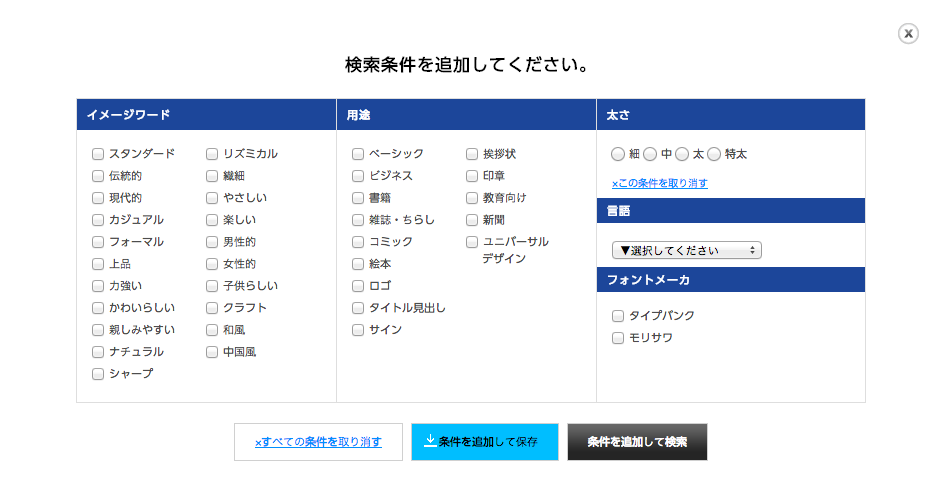Check the タイプバンク font maker checkbox

618,316
